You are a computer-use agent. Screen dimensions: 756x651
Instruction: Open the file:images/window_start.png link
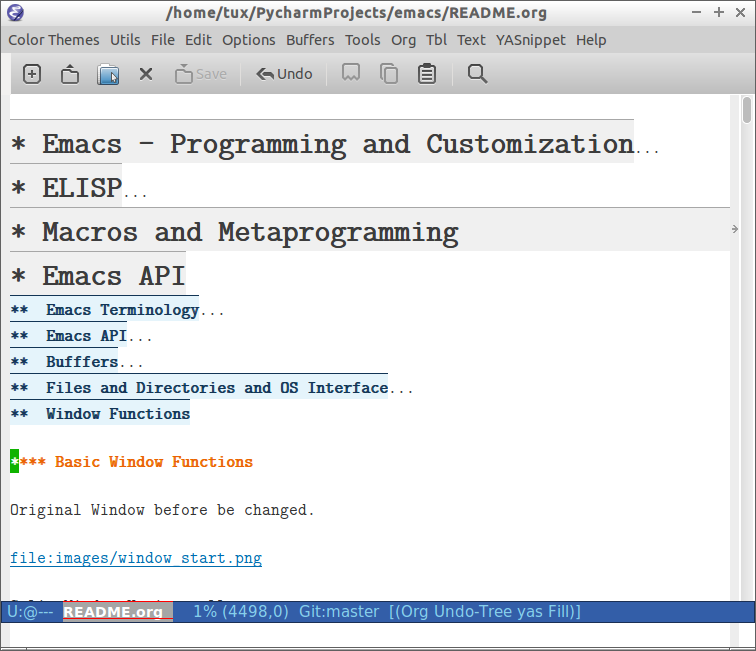click(136, 558)
